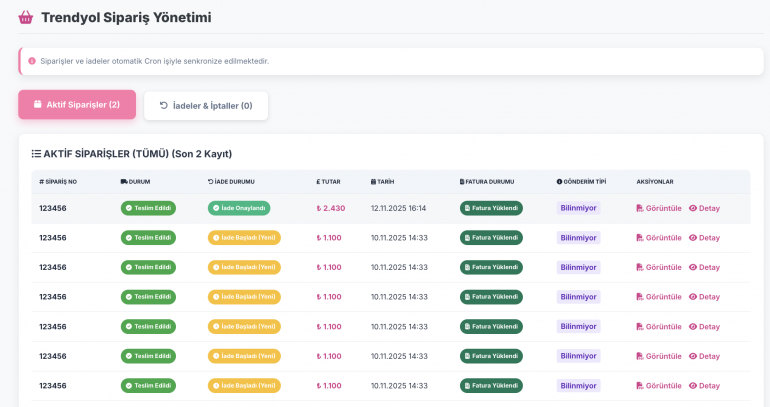Click the GÖNDERİM TİPİ header info icon

(559, 182)
